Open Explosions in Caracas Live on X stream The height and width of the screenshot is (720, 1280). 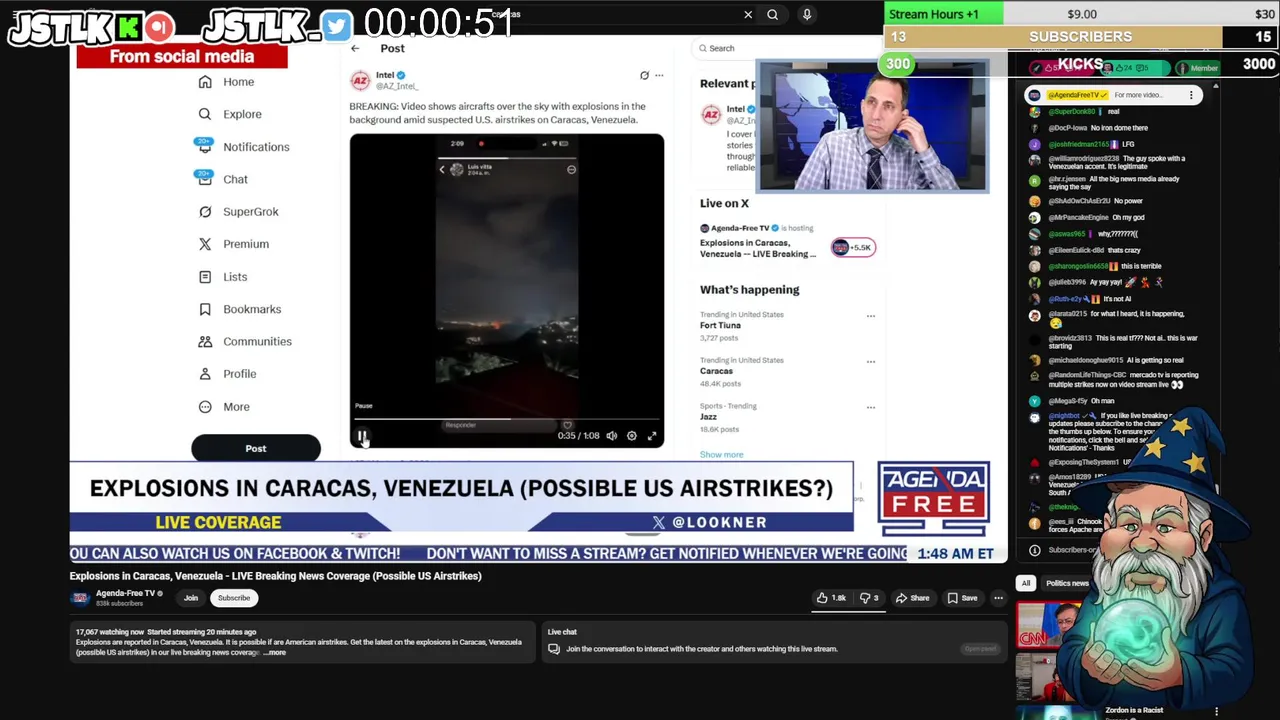(758, 248)
